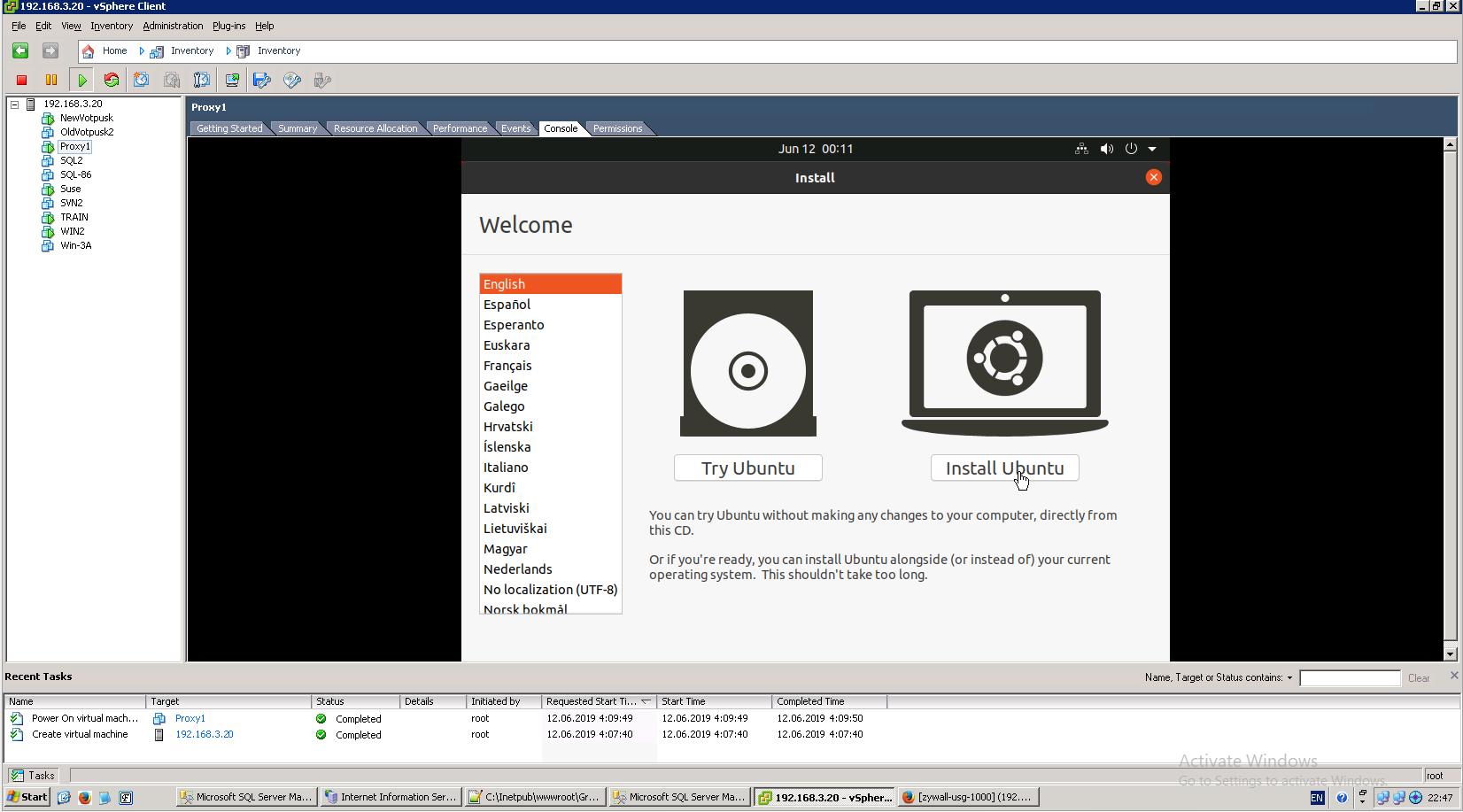Image resolution: width=1463 pixels, height=812 pixels.
Task: Sort by Requested Start Time column
Action: (x=599, y=701)
